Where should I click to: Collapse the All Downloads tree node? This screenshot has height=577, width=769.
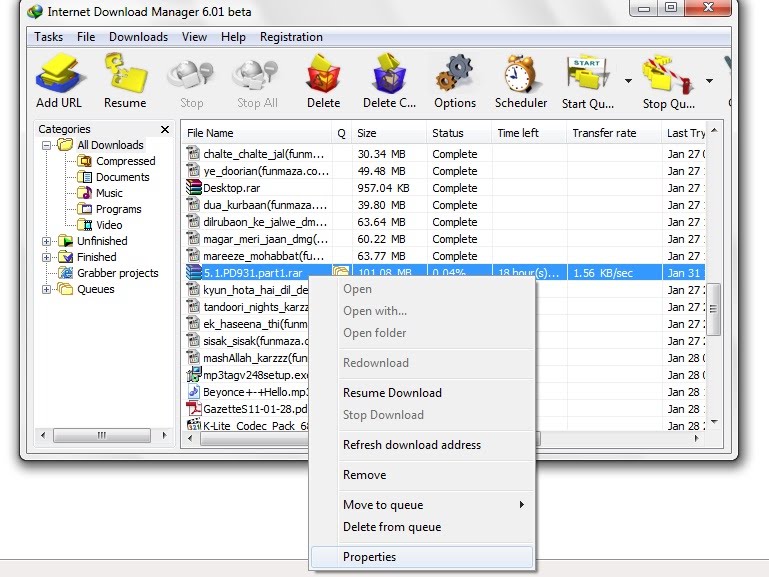click(47, 145)
